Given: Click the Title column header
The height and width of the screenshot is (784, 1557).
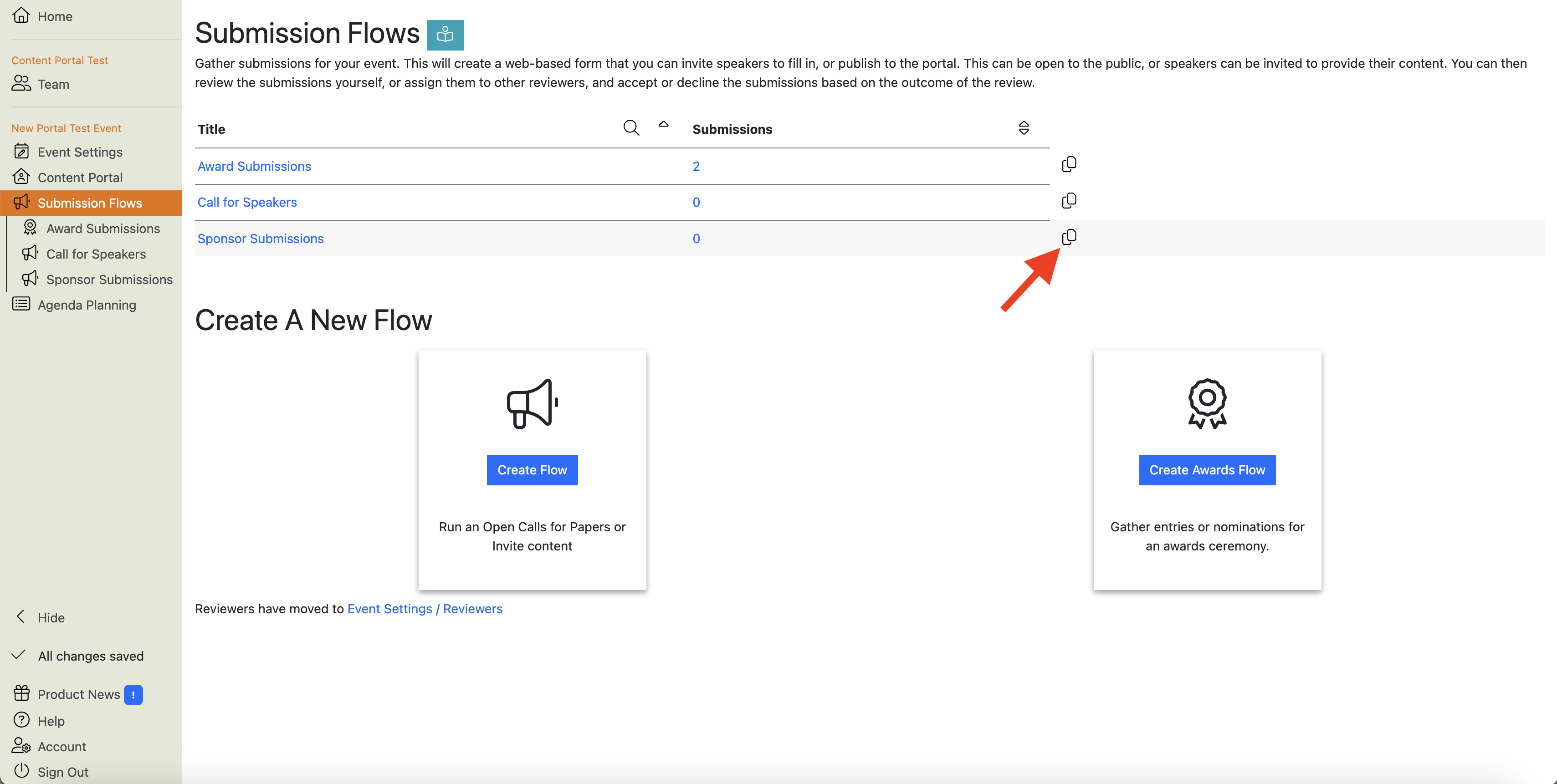Looking at the screenshot, I should [x=211, y=129].
